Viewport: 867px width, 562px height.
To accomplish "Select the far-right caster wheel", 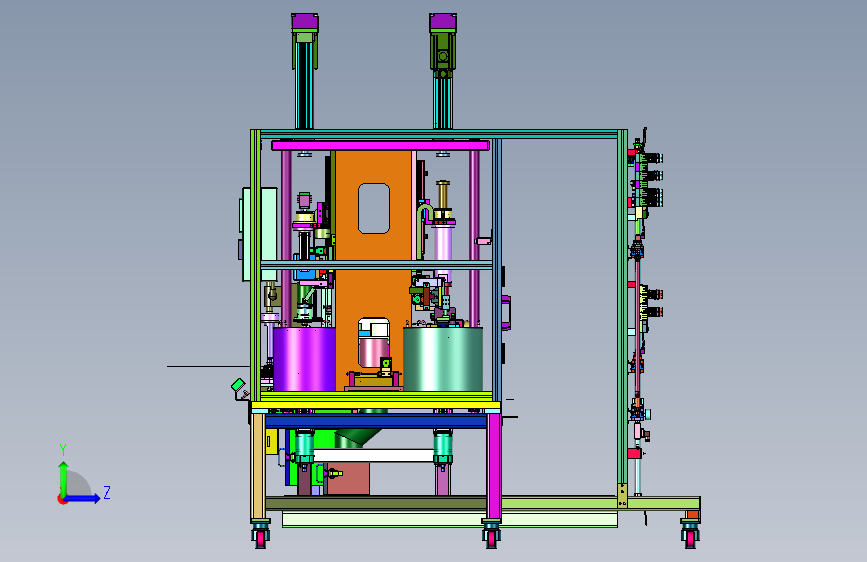I will click(690, 535).
